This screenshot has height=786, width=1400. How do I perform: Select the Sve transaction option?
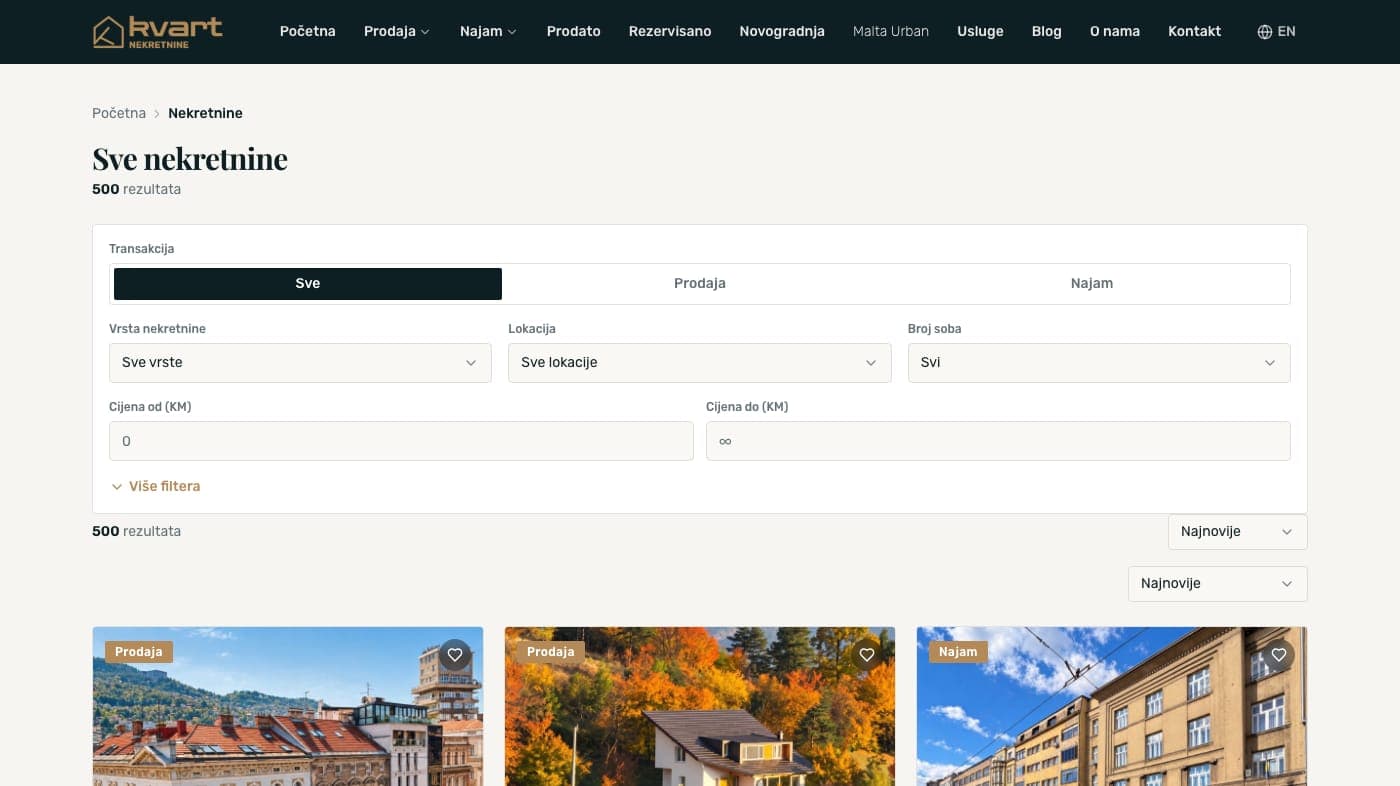308,284
